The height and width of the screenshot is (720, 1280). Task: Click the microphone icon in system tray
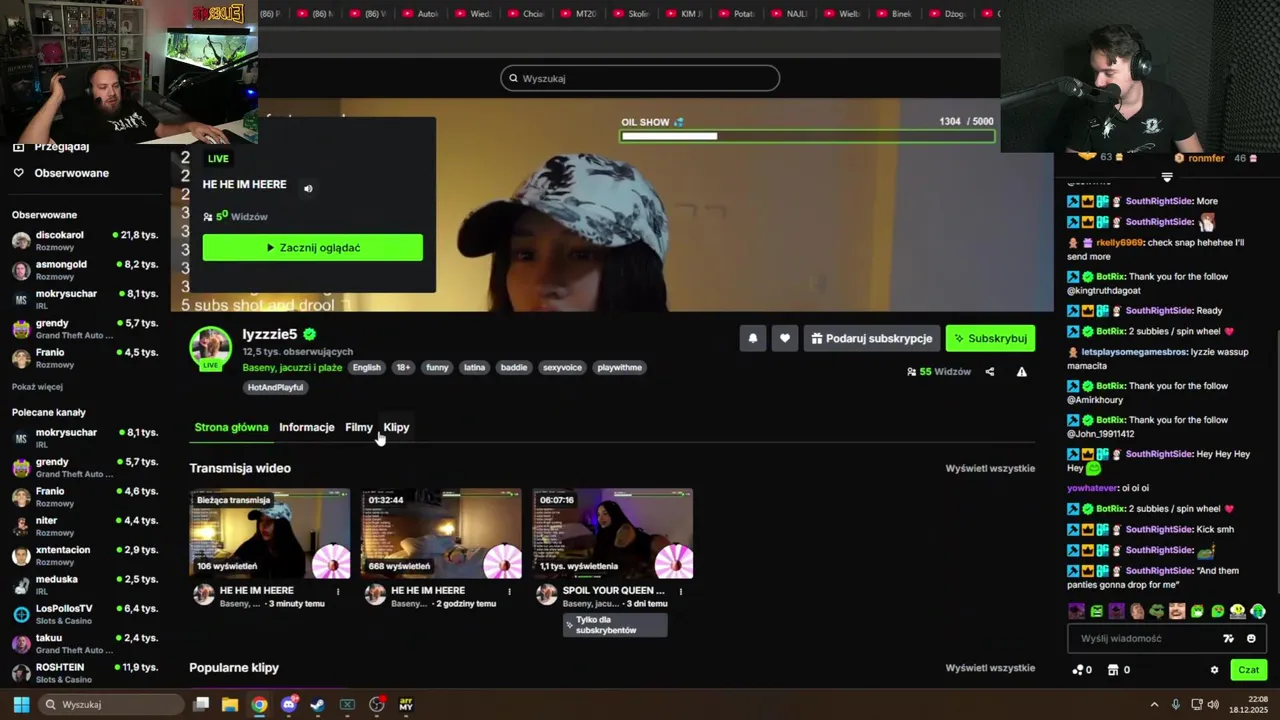click(x=1175, y=704)
